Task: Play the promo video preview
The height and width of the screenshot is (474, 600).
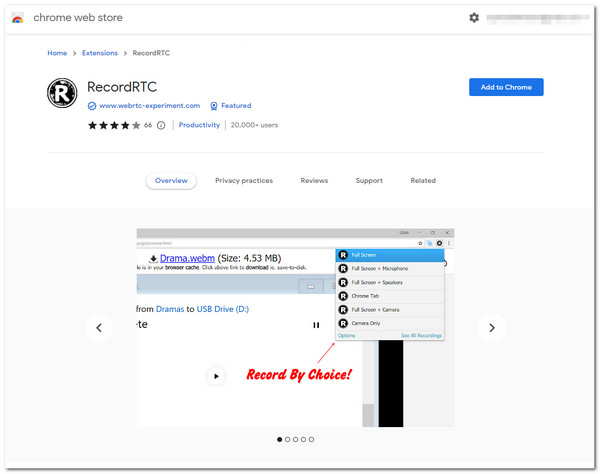Action: click(x=216, y=376)
